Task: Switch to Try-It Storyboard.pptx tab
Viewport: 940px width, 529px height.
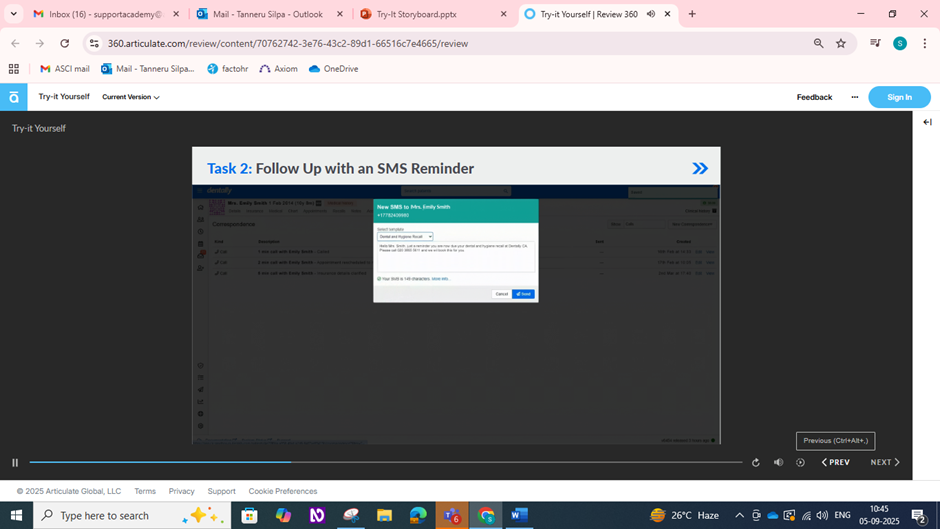Action: pos(428,14)
